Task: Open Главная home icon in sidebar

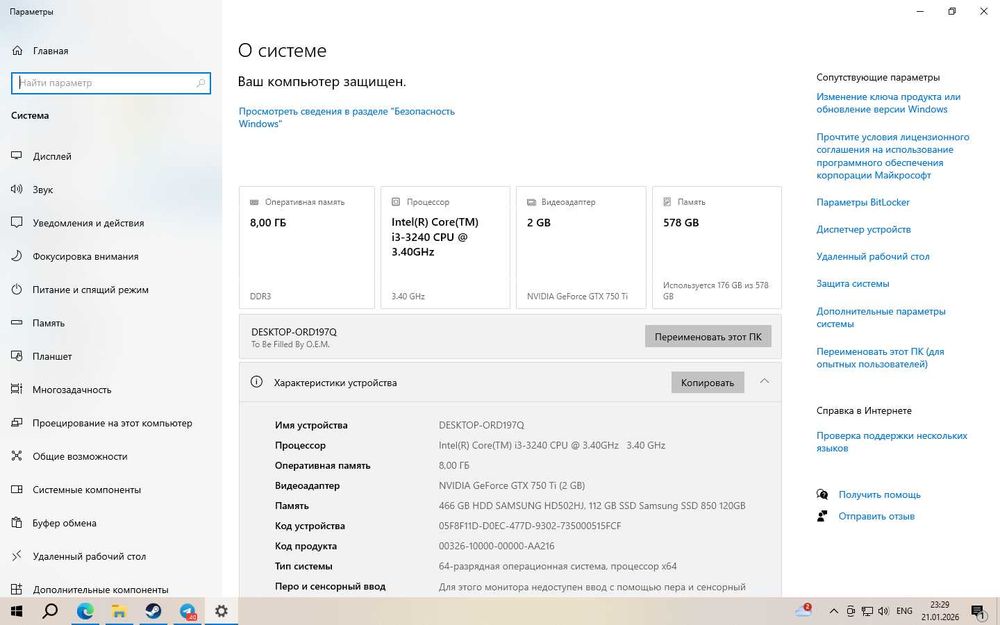Action: click(x=17, y=50)
